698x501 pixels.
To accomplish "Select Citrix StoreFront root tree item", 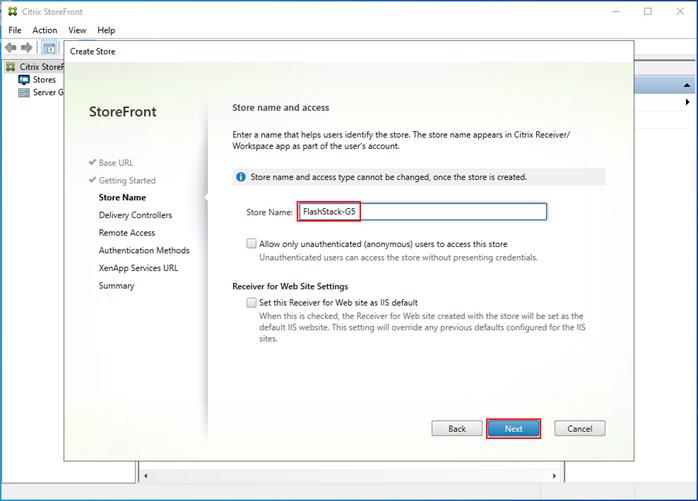I will coord(41,67).
